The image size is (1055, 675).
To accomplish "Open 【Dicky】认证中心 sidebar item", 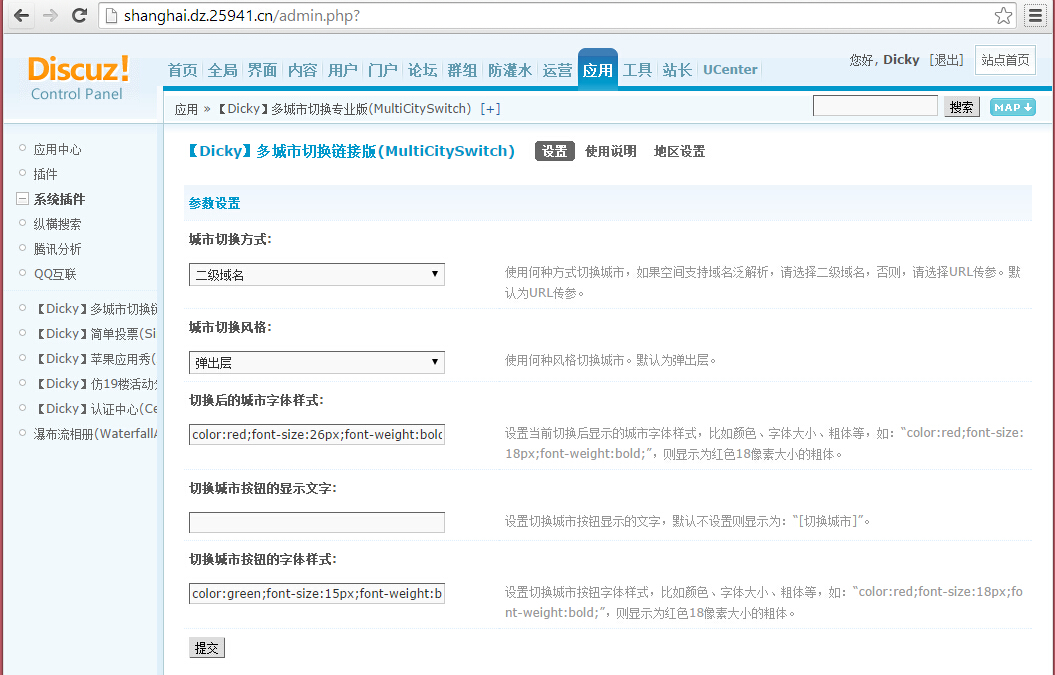I will tap(95, 408).
